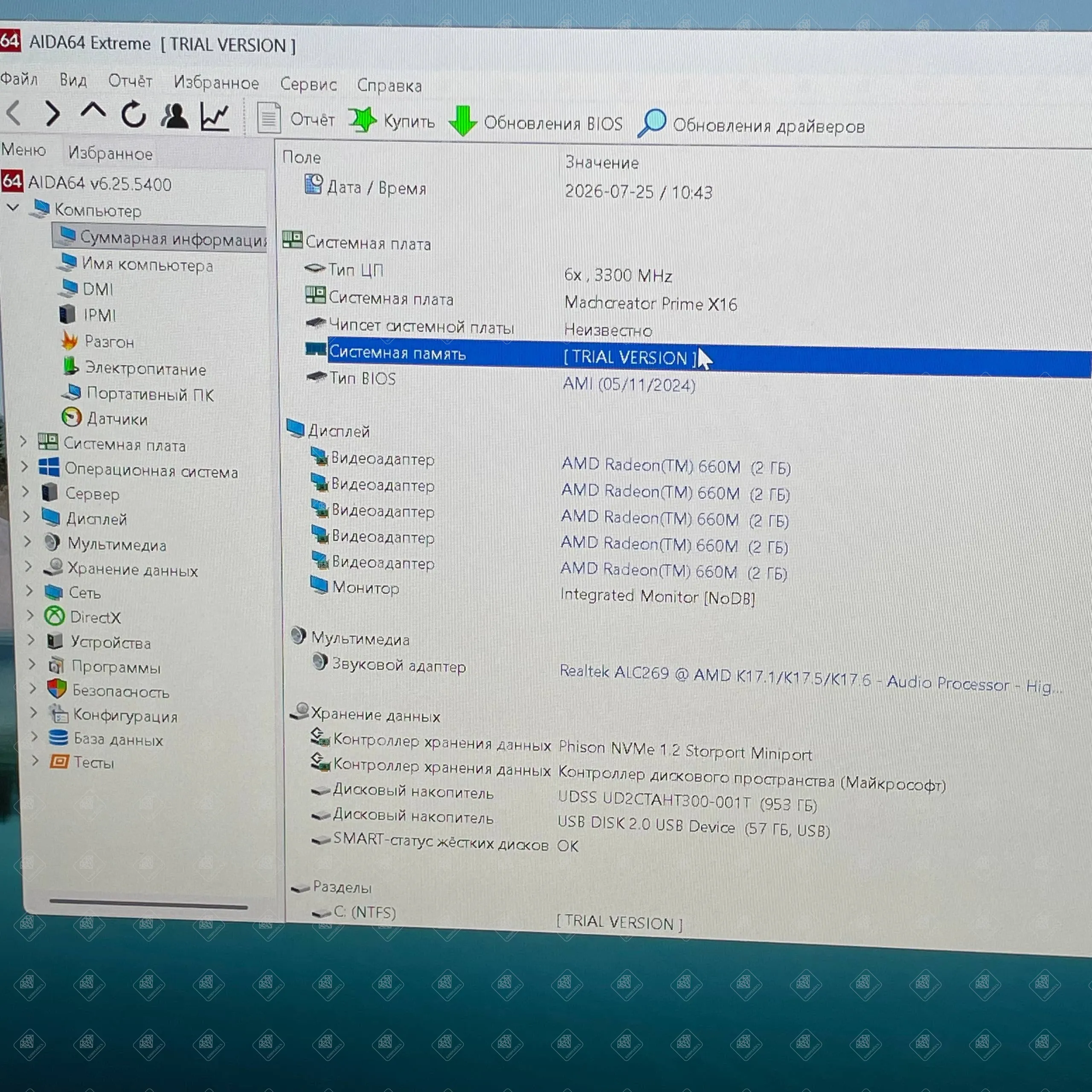Viewport: 1092px width, 1092px height.
Task: Open the graph toolbar icon
Action: click(215, 117)
